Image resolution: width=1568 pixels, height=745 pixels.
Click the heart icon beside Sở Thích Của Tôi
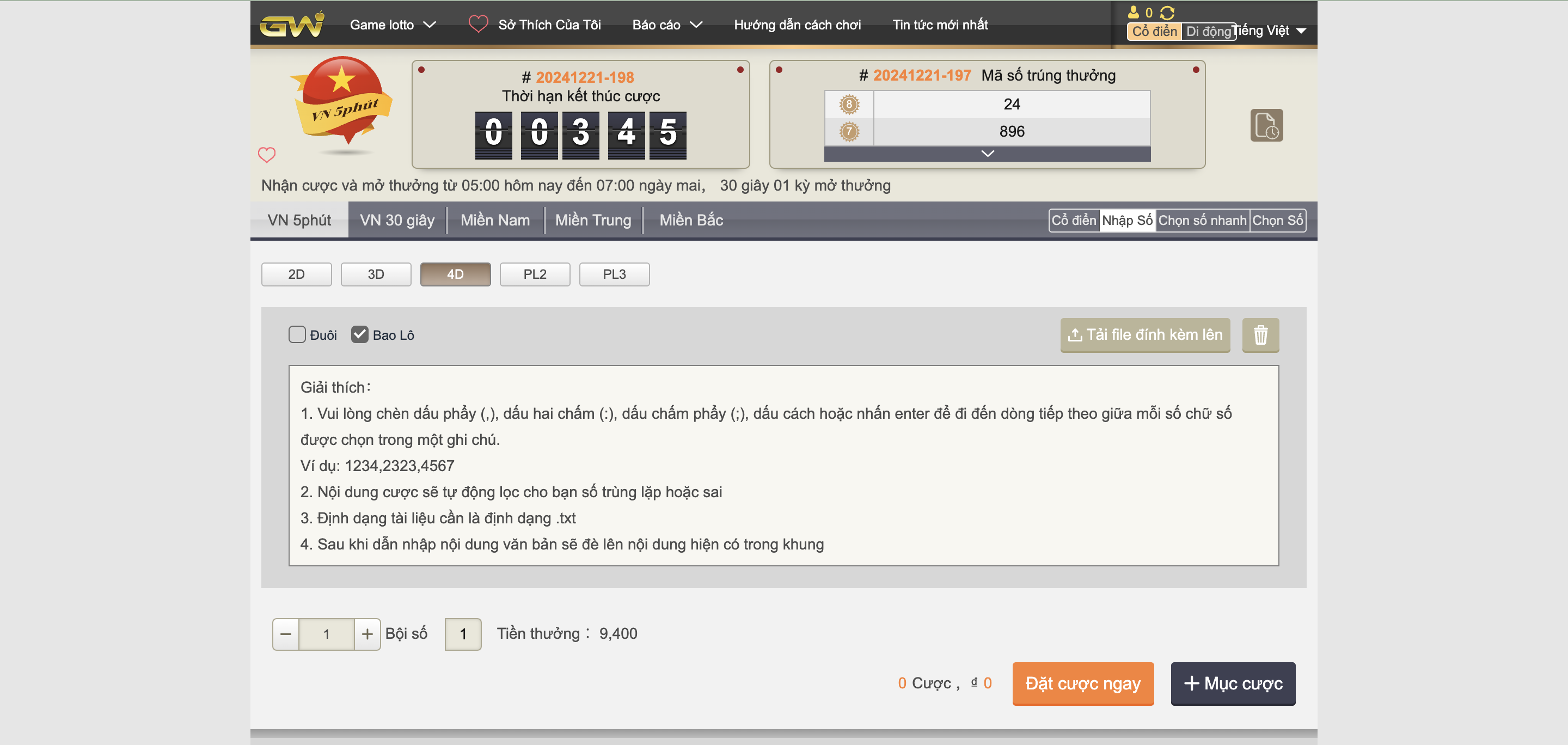pyautogui.click(x=478, y=25)
